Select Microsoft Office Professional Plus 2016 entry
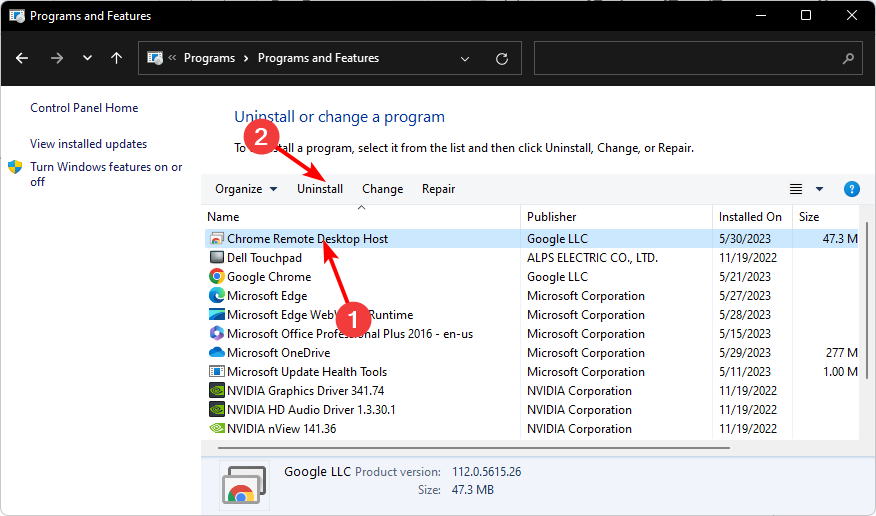Viewport: 876px width, 516px height. [x=531, y=333]
